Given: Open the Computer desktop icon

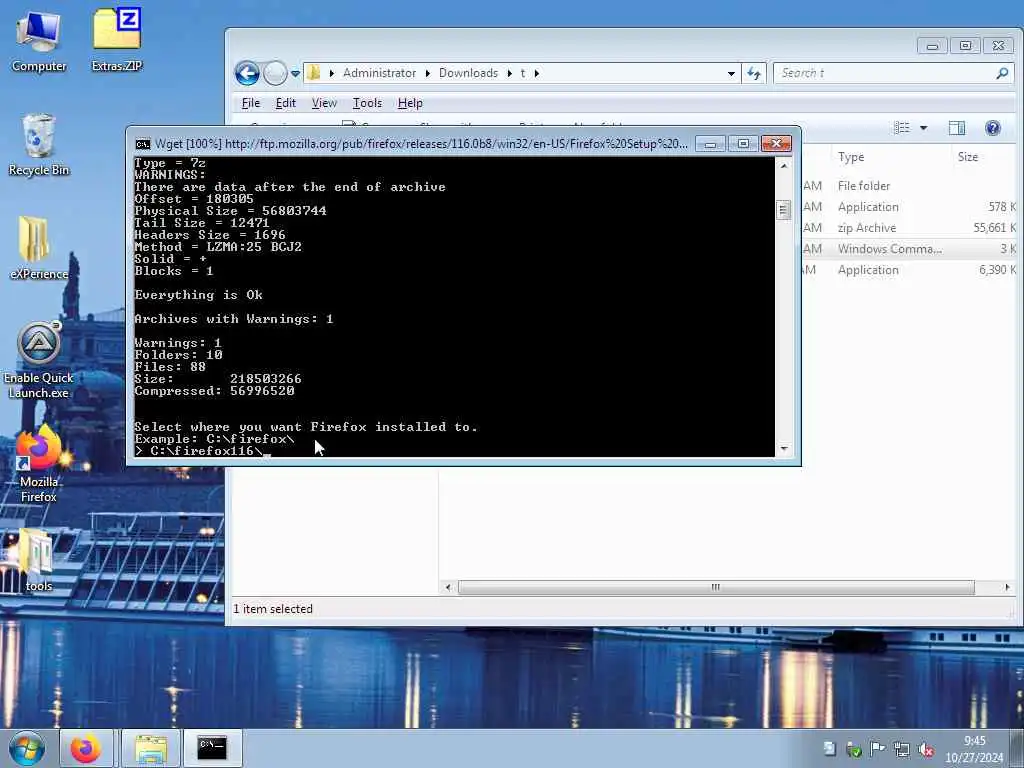Looking at the screenshot, I should pos(39,42).
